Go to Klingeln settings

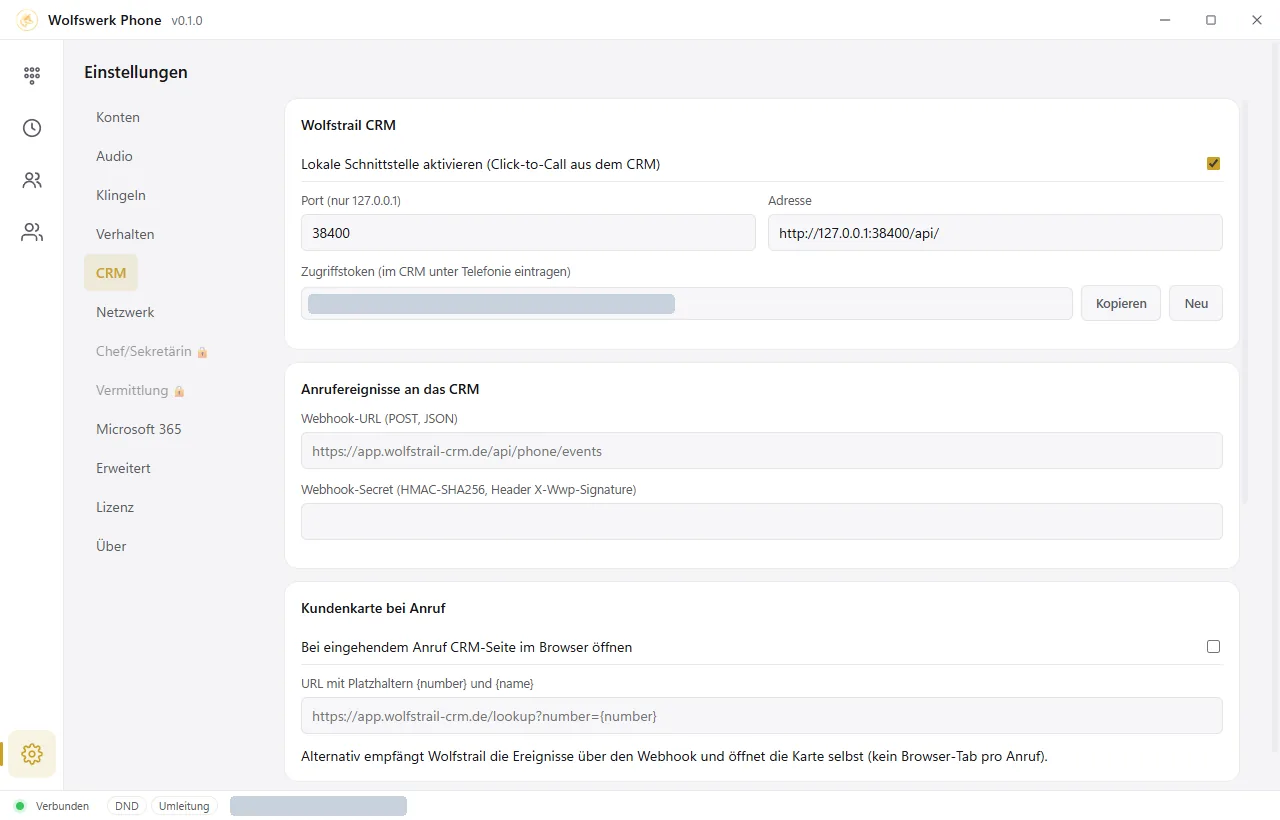coord(121,195)
